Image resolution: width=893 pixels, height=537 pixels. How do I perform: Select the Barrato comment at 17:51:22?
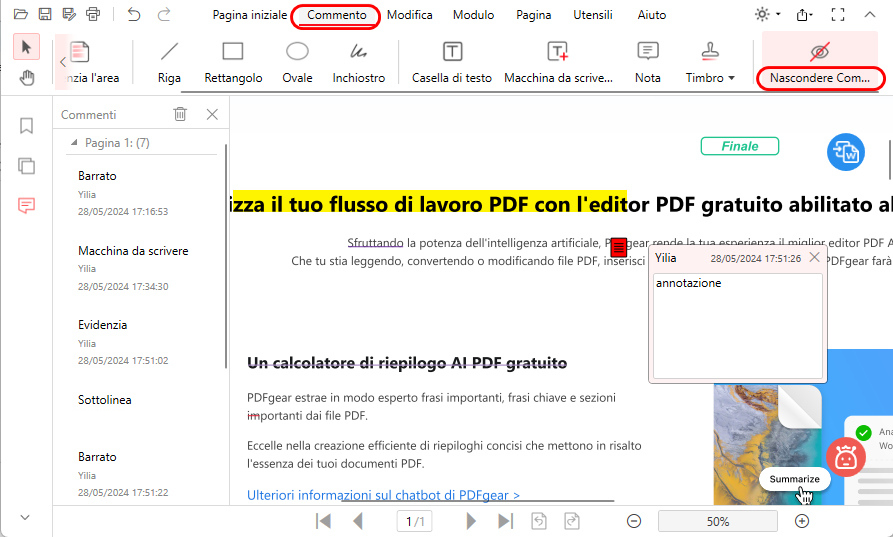click(142, 474)
